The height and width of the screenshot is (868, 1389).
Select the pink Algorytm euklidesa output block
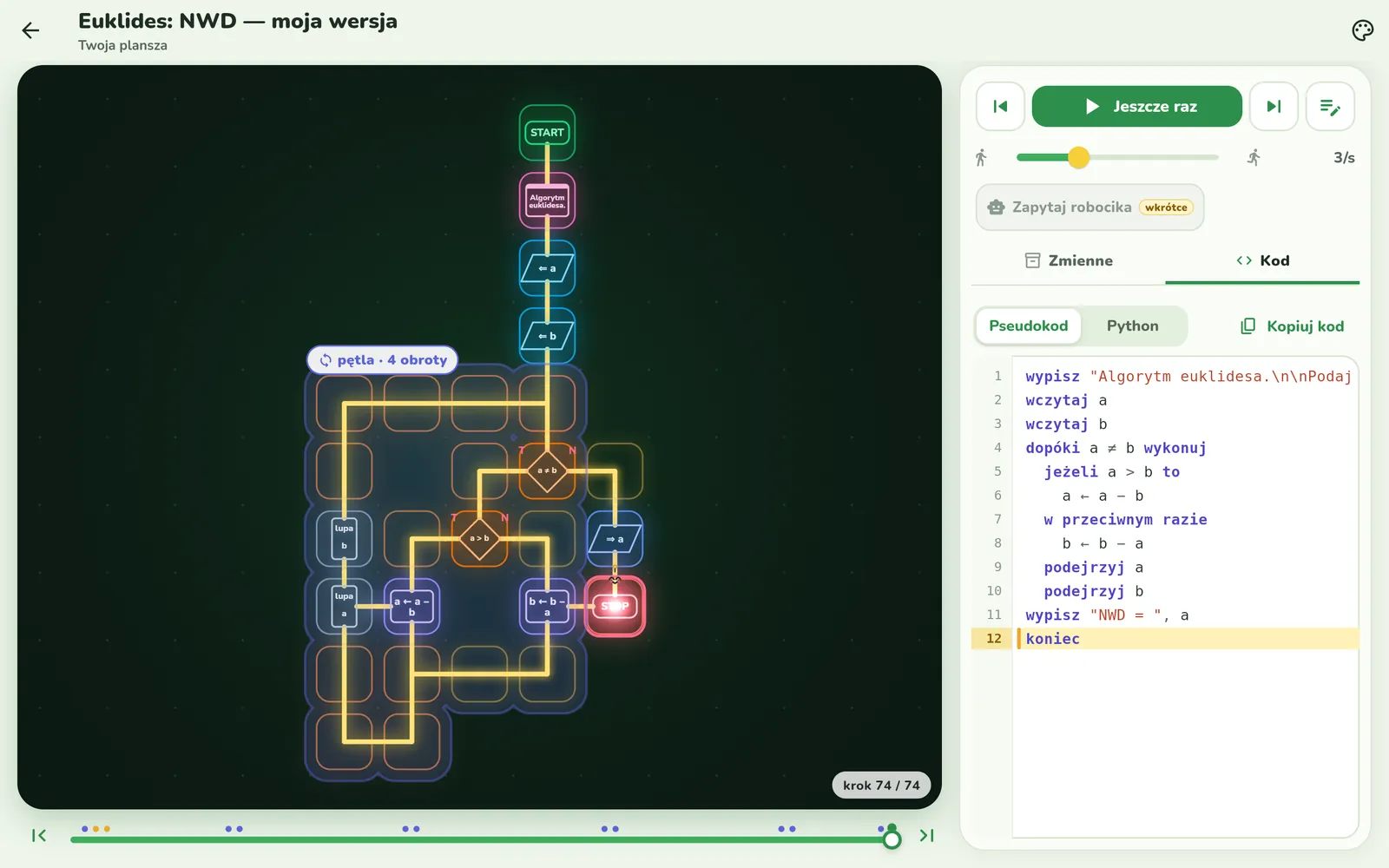547,201
